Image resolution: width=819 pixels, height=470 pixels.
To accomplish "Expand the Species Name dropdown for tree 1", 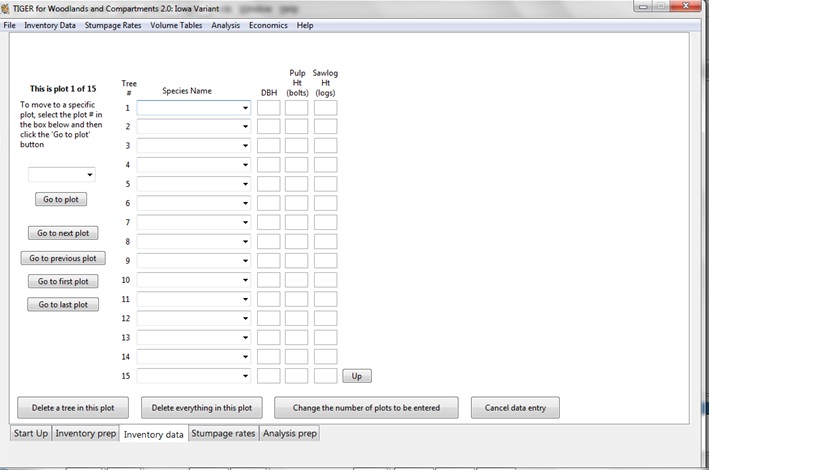I will pyautogui.click(x=245, y=108).
